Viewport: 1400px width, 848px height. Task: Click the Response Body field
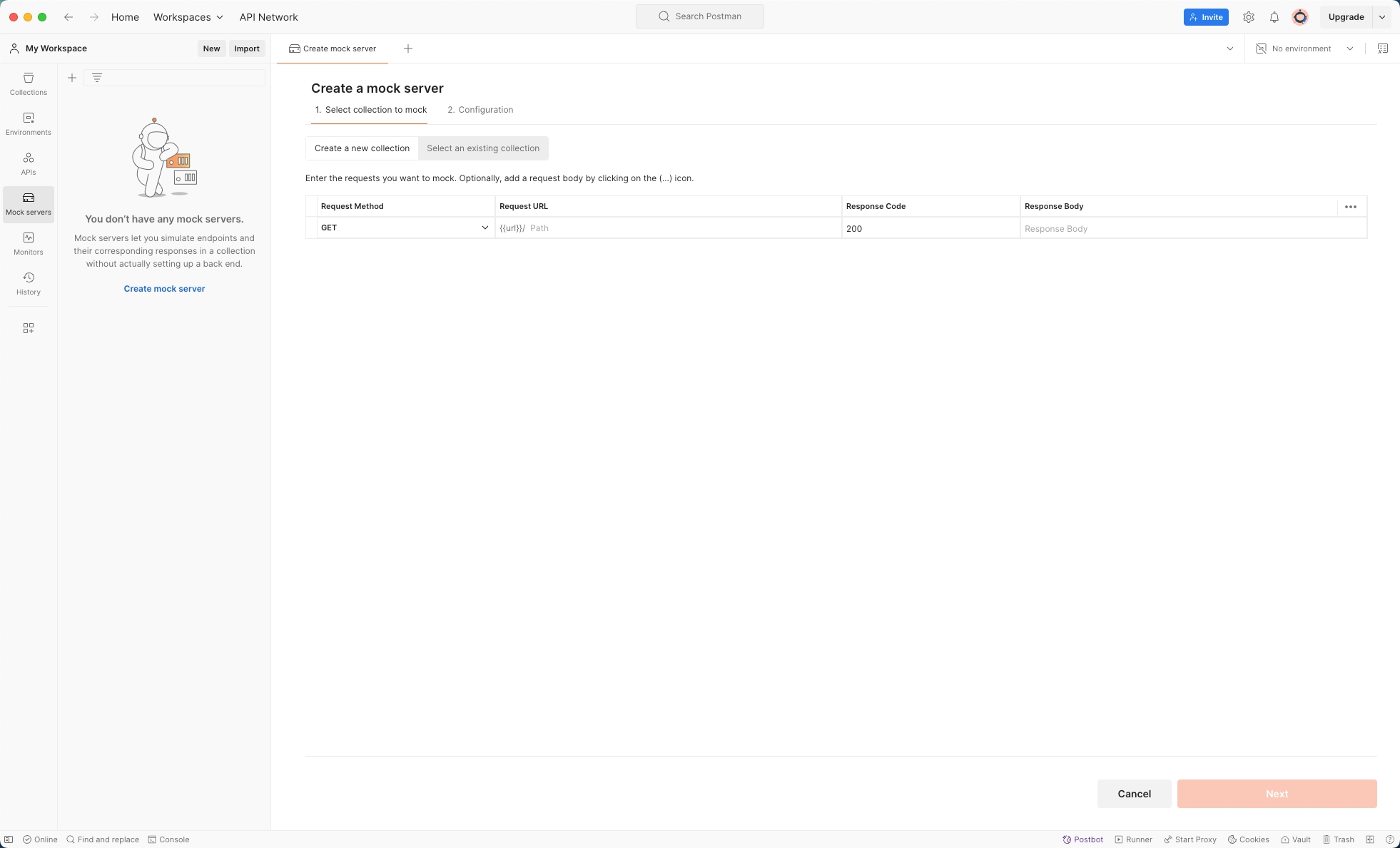[1193, 228]
